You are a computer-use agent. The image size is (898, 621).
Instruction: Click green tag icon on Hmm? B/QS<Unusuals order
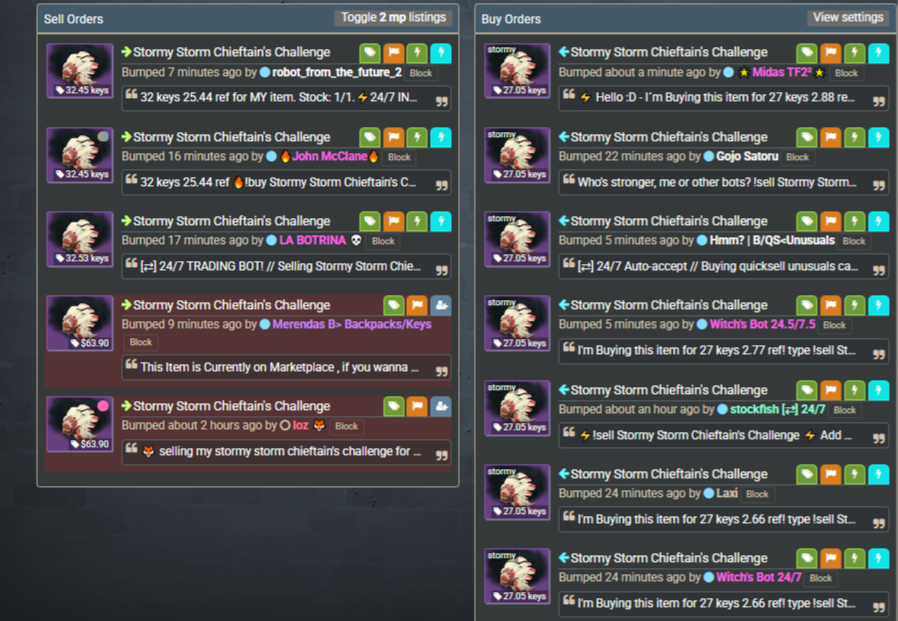coord(807,222)
